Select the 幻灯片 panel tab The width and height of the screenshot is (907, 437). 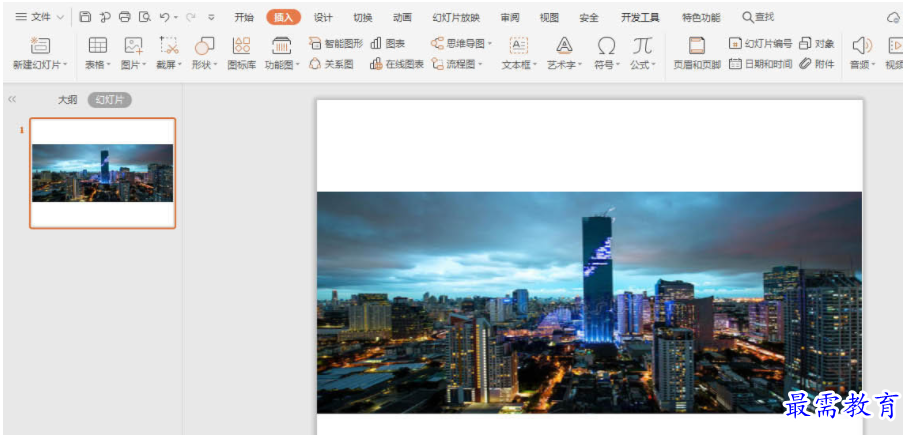coord(110,100)
